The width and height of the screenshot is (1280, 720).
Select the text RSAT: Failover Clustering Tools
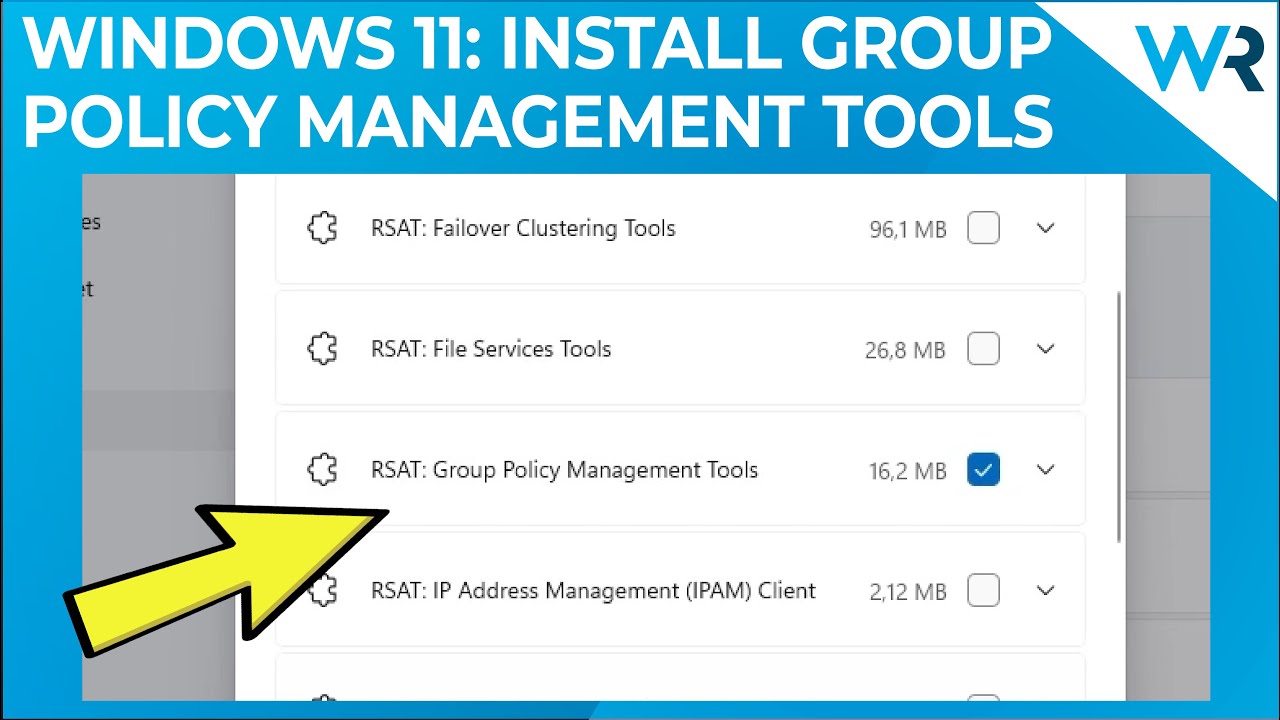coord(523,229)
